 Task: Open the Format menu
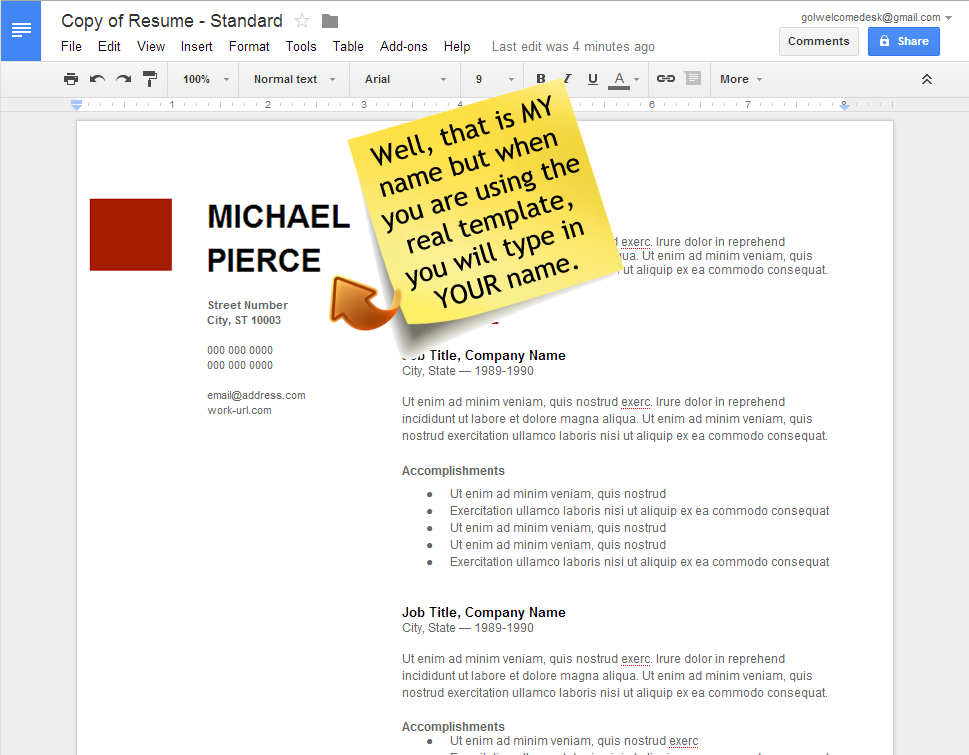(x=249, y=46)
